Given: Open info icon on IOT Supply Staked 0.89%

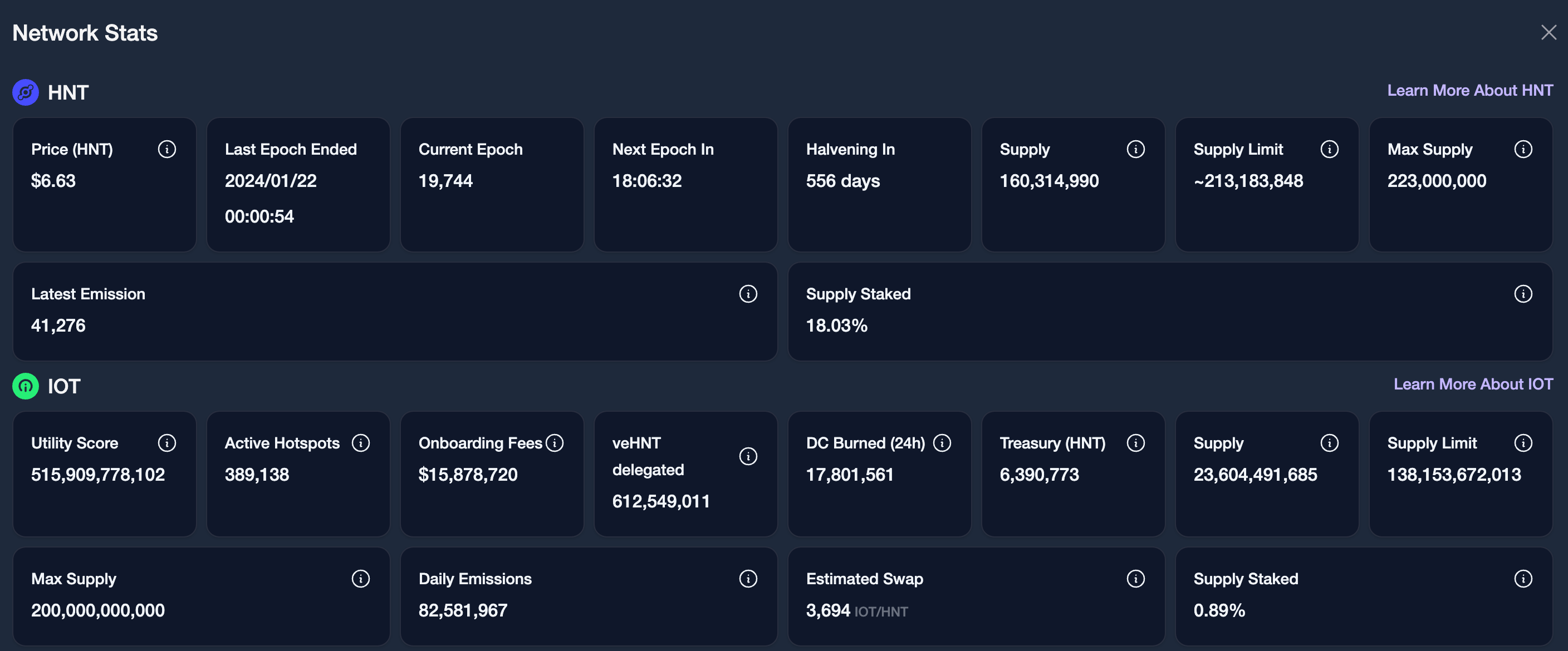Looking at the screenshot, I should point(1522,579).
